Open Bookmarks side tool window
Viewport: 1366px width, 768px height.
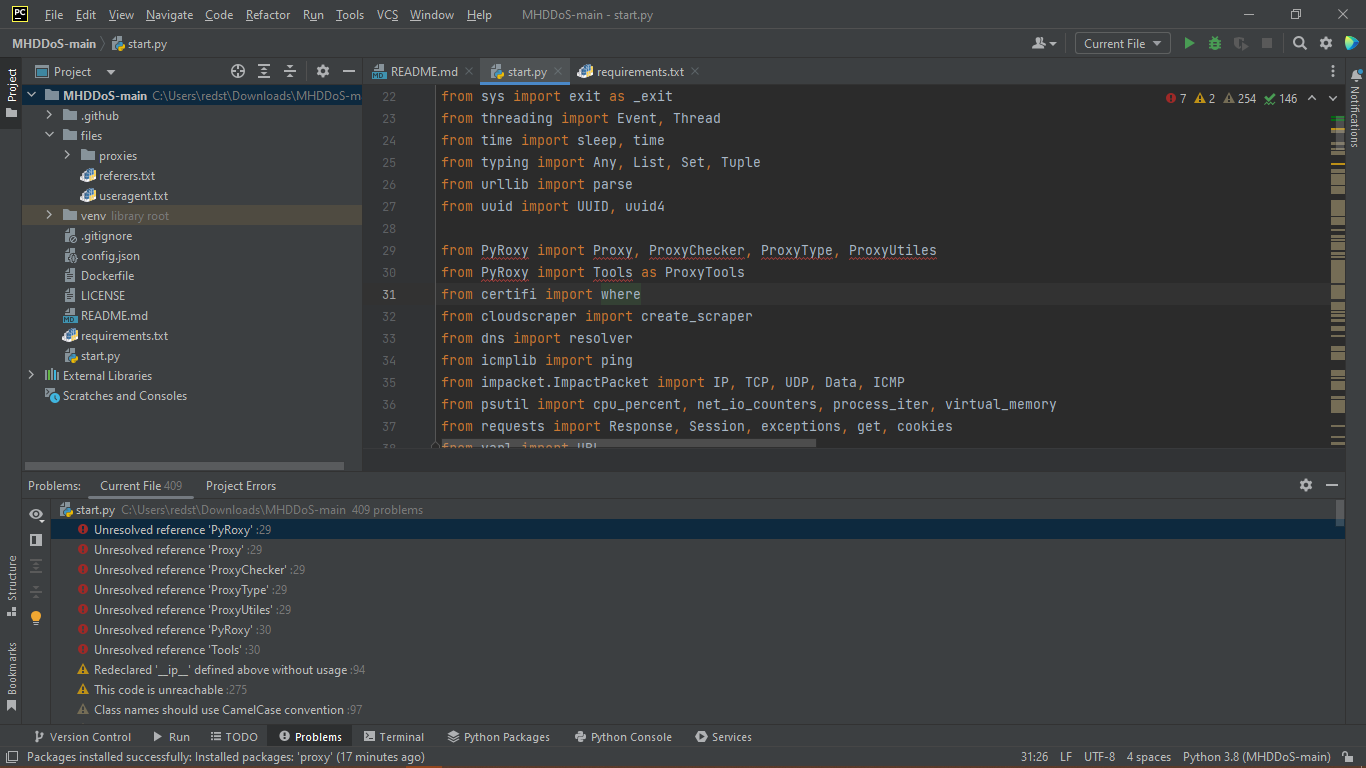[x=12, y=676]
